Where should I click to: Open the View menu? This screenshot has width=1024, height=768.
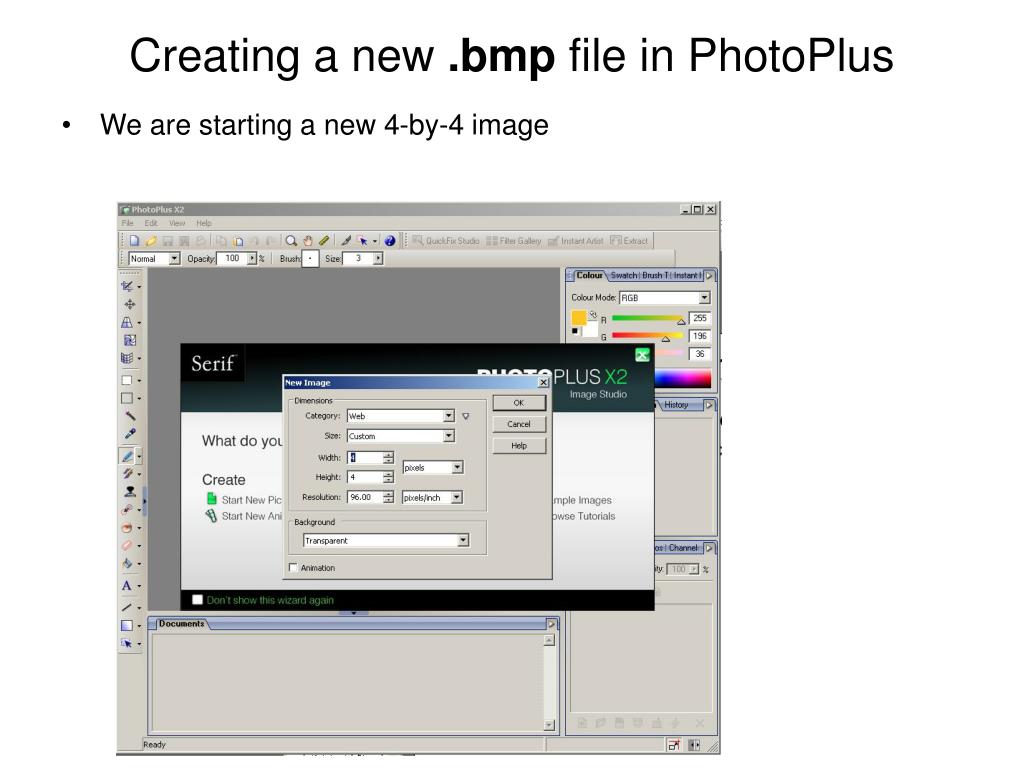(177, 223)
